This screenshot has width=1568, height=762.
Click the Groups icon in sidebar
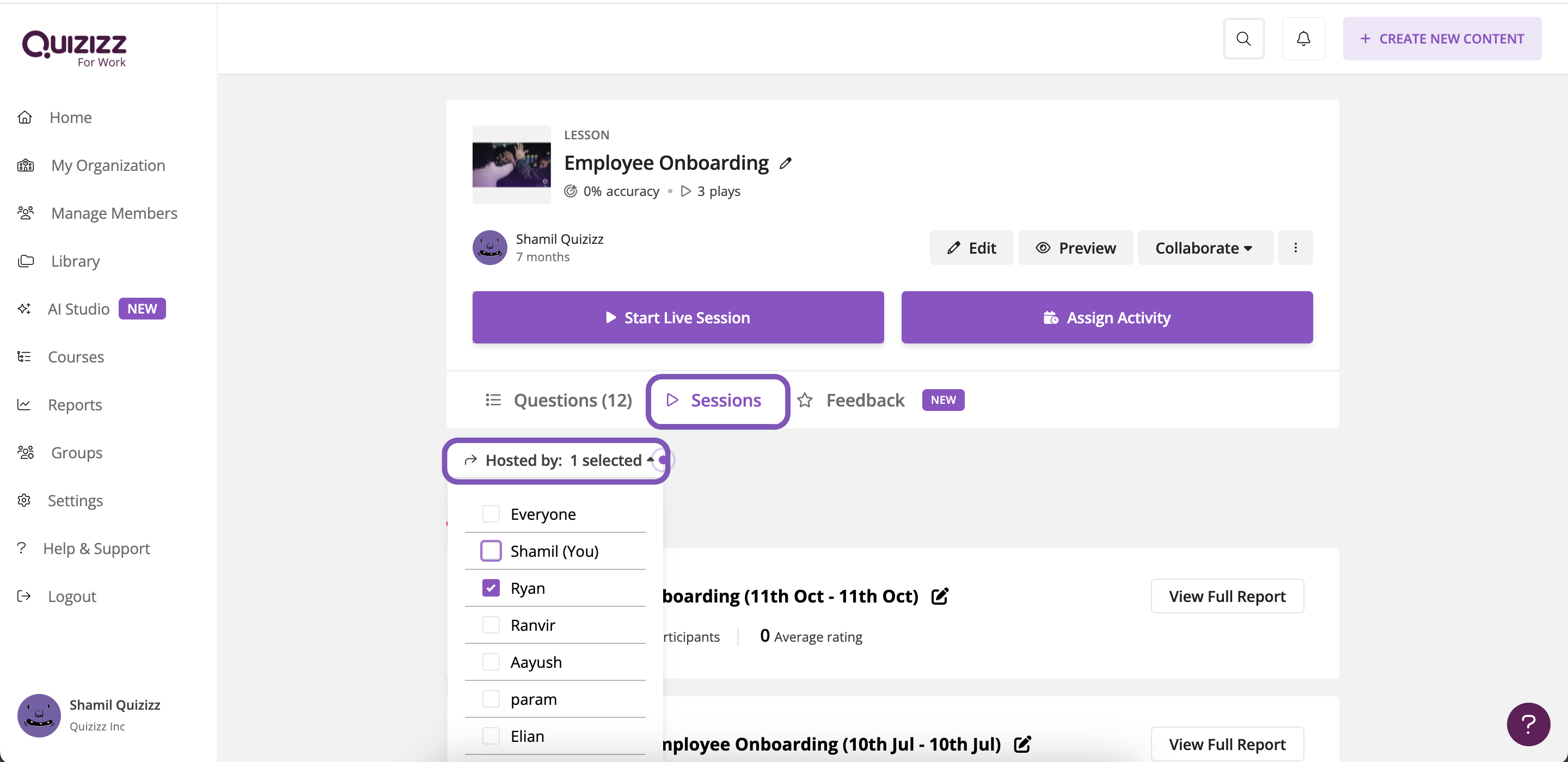pyautogui.click(x=26, y=453)
